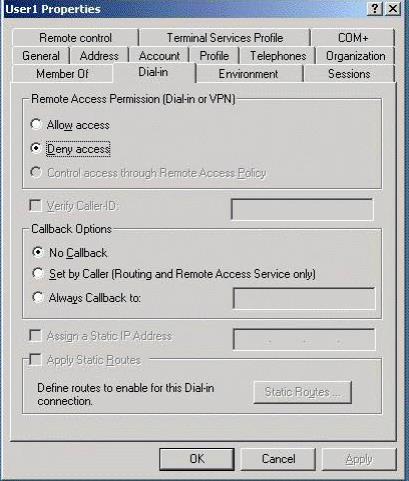409x481 pixels.
Task: Open the Address tab
Action: point(99,56)
